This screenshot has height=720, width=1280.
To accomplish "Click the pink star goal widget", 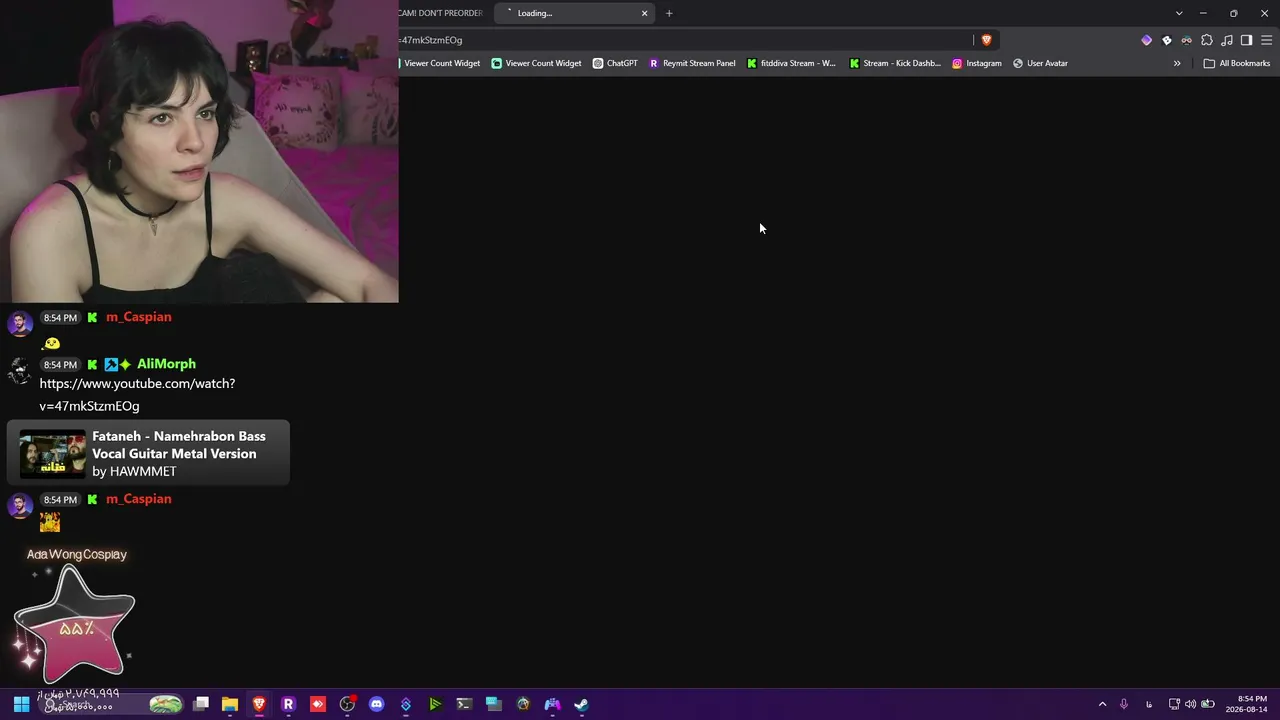I will coord(74,624).
